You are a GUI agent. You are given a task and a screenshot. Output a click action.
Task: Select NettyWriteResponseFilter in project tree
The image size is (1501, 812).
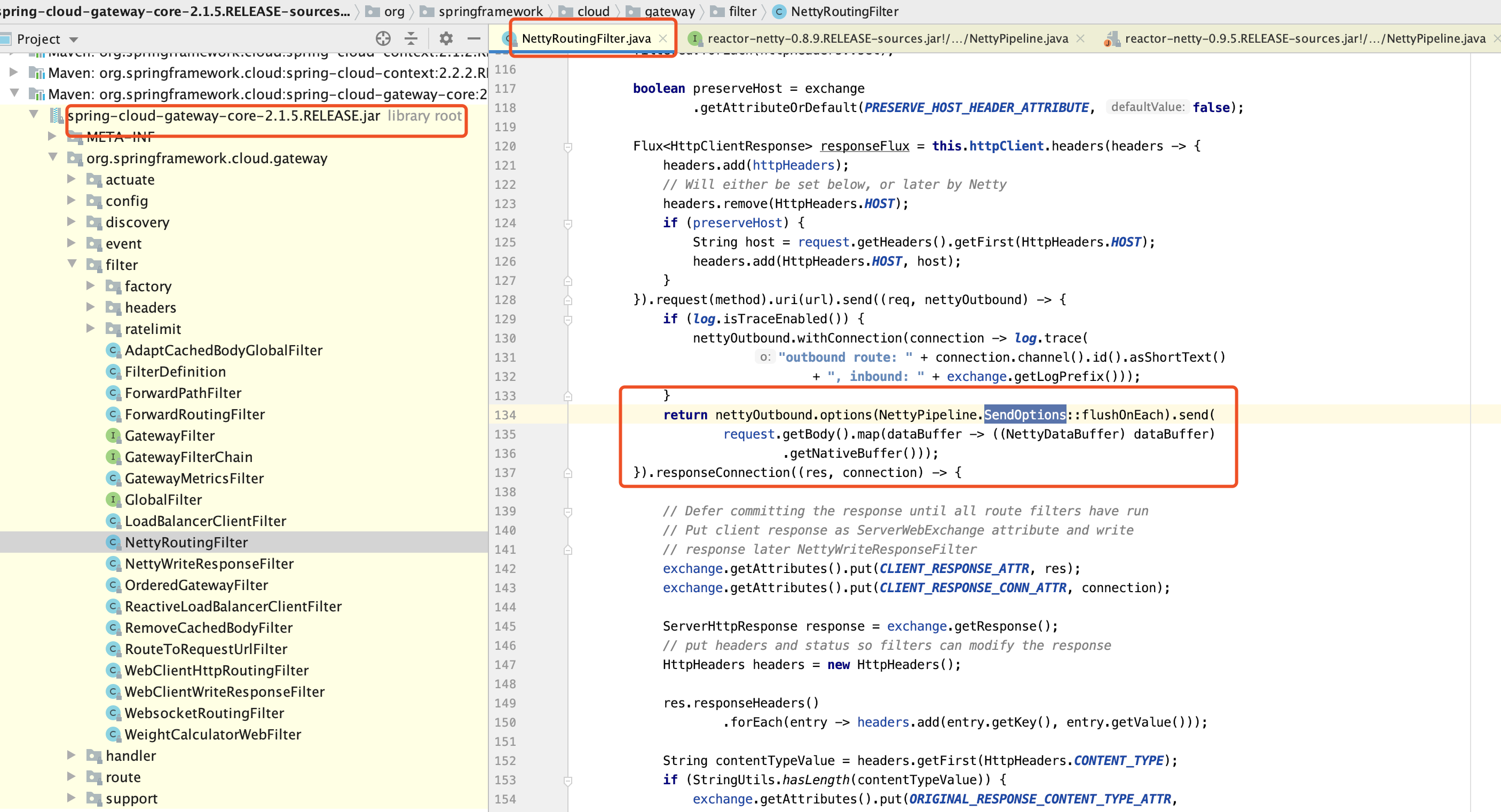pyautogui.click(x=209, y=564)
